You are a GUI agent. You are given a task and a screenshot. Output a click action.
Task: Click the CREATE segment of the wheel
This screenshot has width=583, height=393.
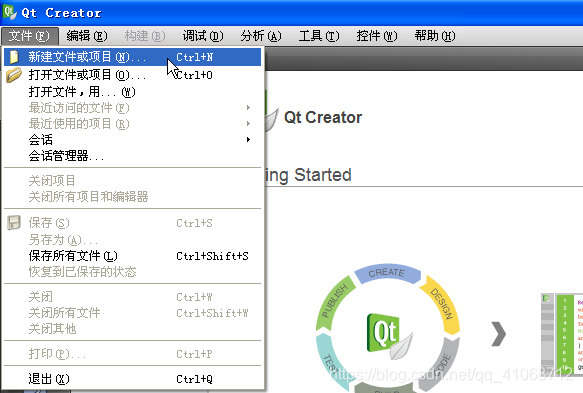point(387,273)
